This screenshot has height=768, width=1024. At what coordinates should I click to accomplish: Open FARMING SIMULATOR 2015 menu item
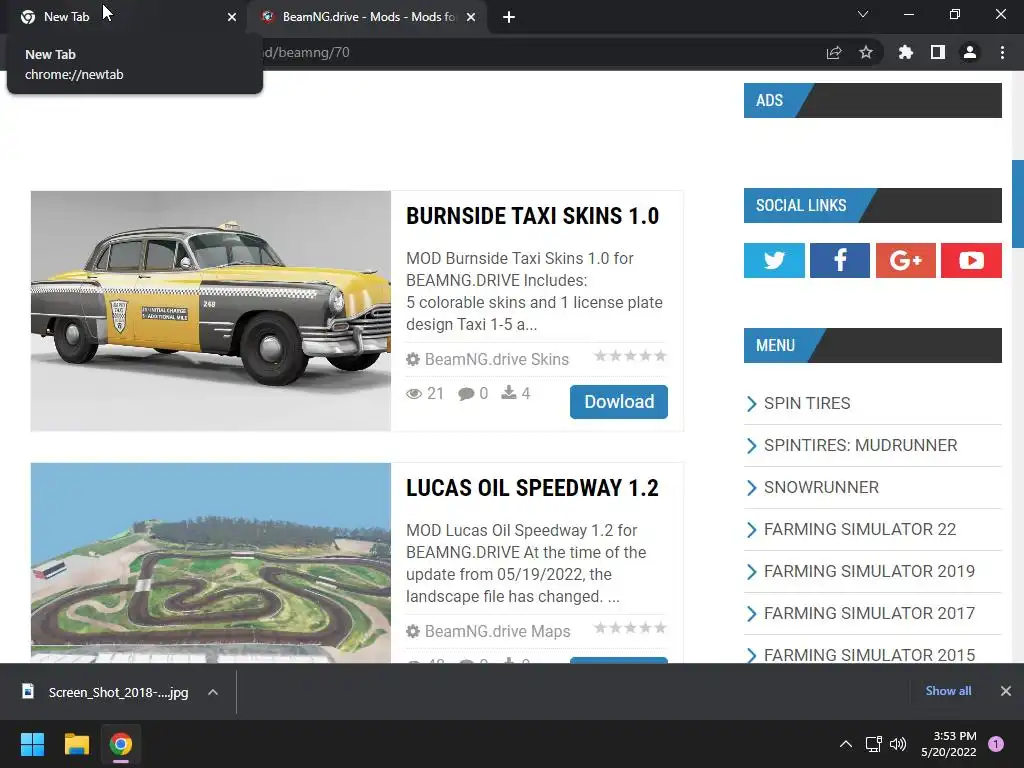point(869,655)
